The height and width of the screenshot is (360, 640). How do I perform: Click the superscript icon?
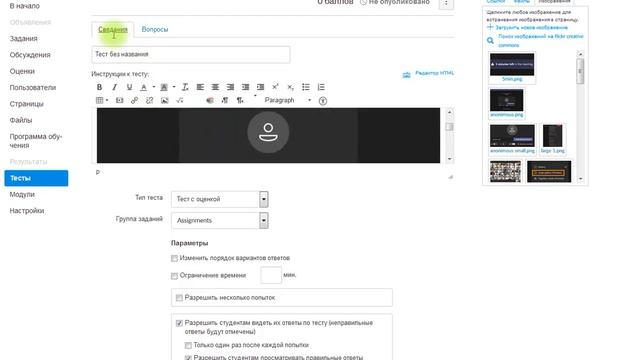pyautogui.click(x=275, y=87)
